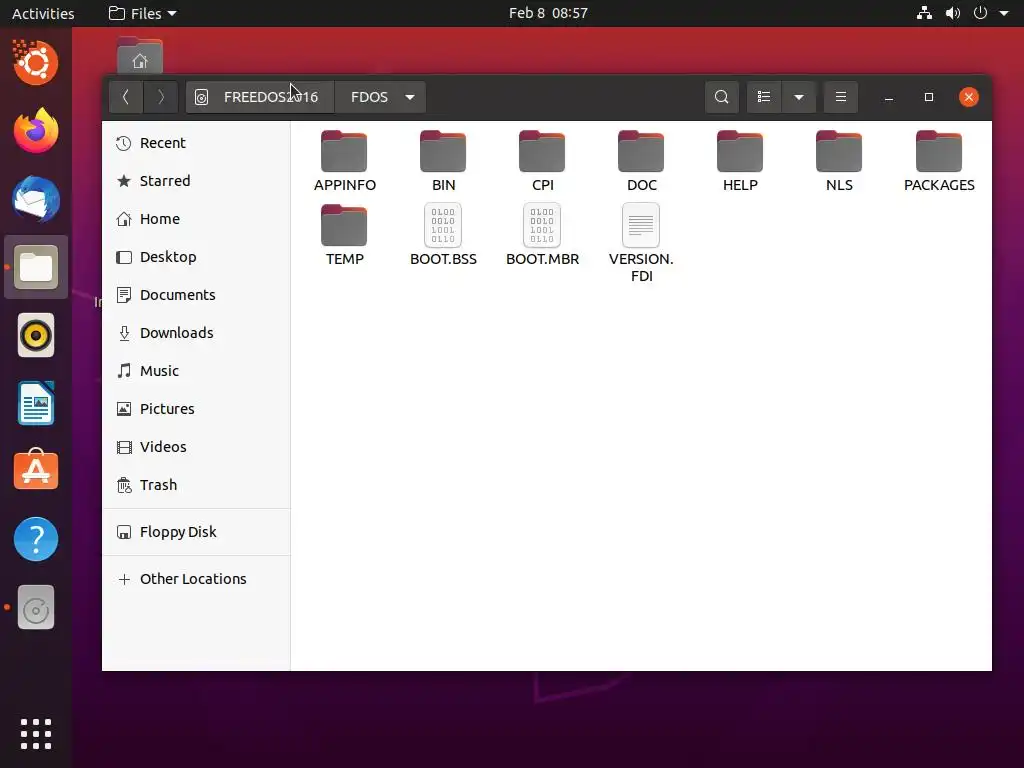Click the Home folder desktop icon
Image resolution: width=1024 pixels, height=768 pixels.
click(140, 55)
